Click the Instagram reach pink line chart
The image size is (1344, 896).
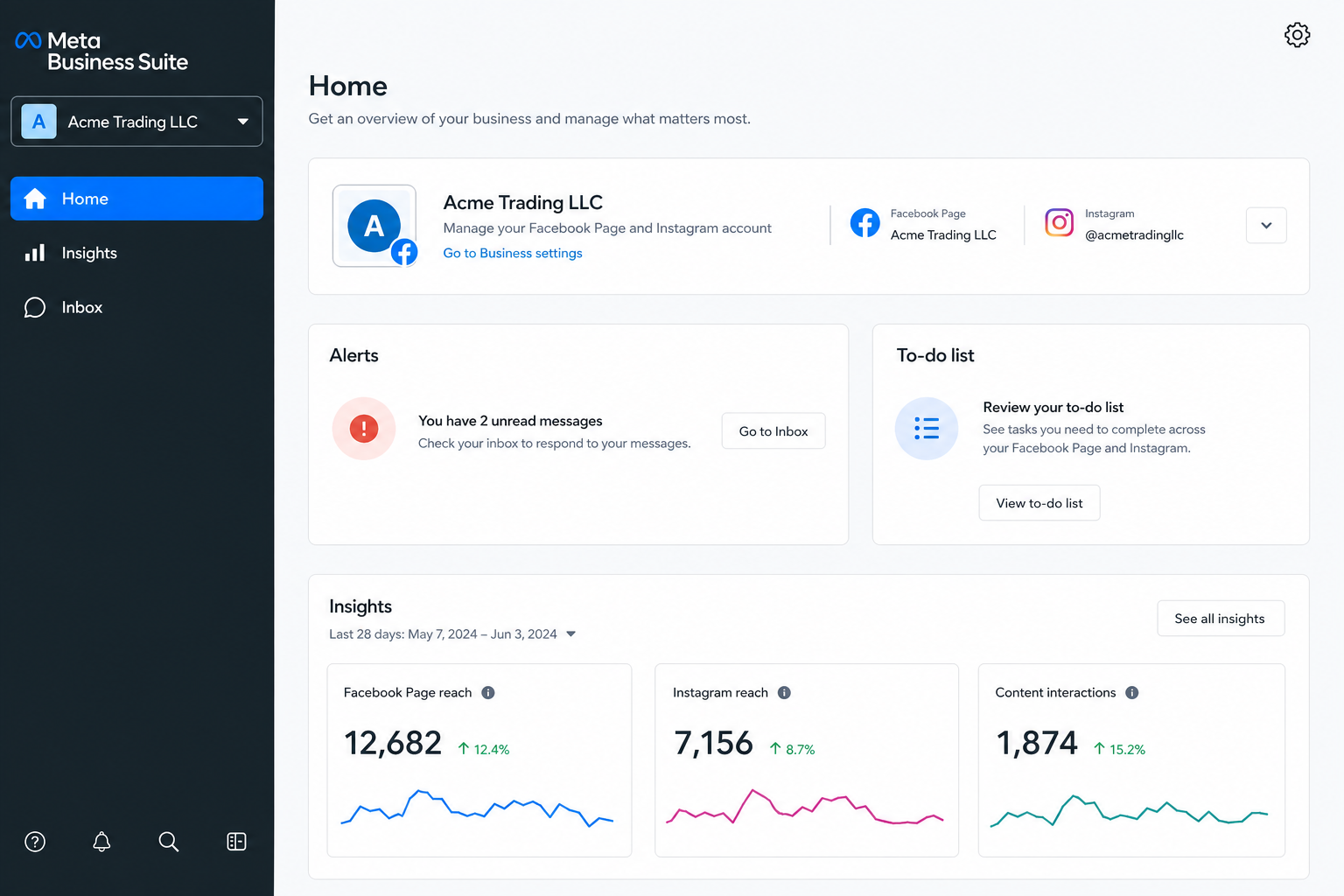[805, 807]
